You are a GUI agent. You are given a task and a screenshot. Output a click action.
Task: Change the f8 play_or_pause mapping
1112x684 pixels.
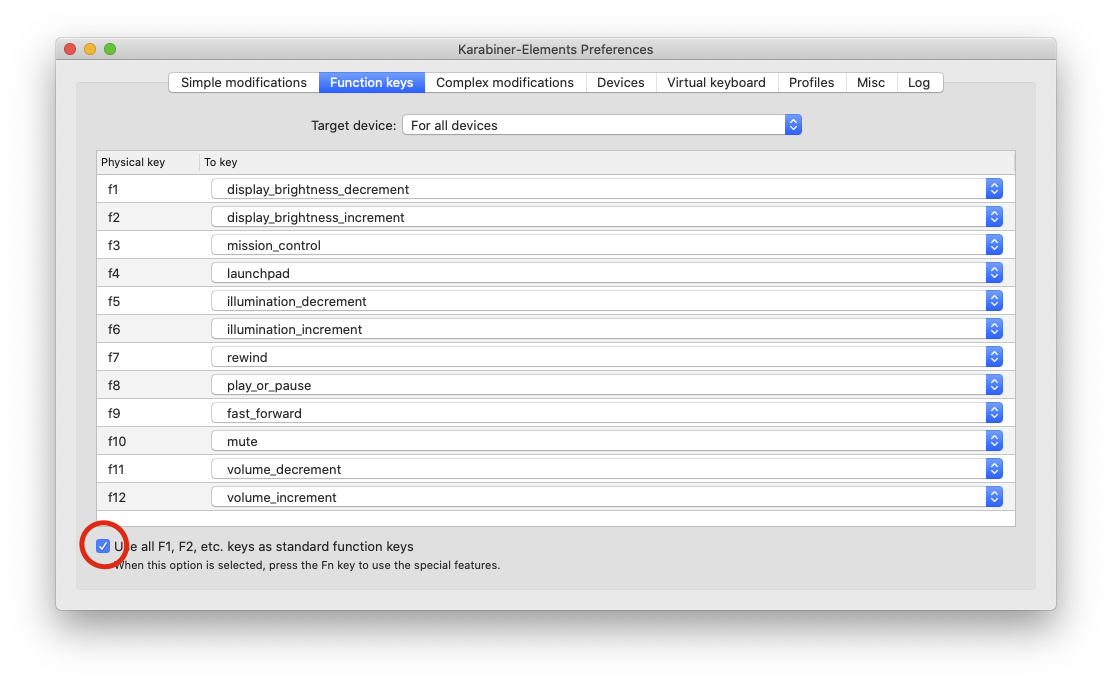click(x=607, y=385)
